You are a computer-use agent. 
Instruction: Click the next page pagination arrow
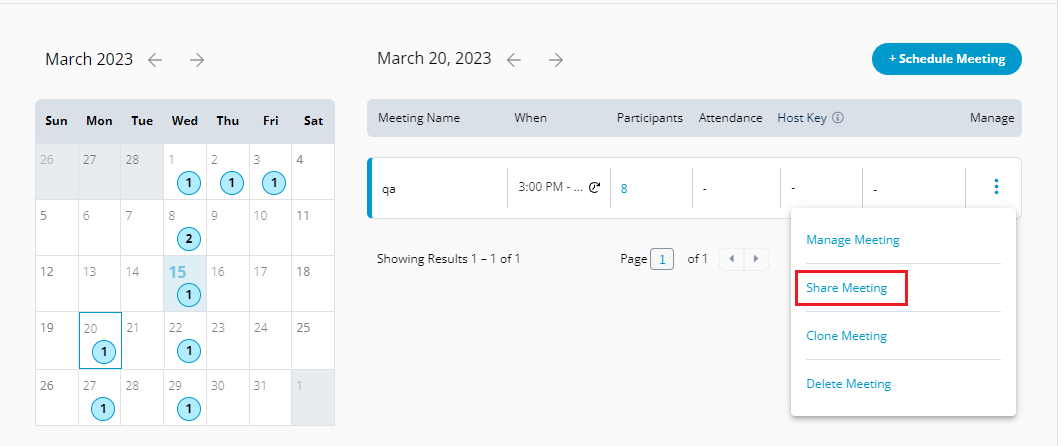click(x=756, y=259)
